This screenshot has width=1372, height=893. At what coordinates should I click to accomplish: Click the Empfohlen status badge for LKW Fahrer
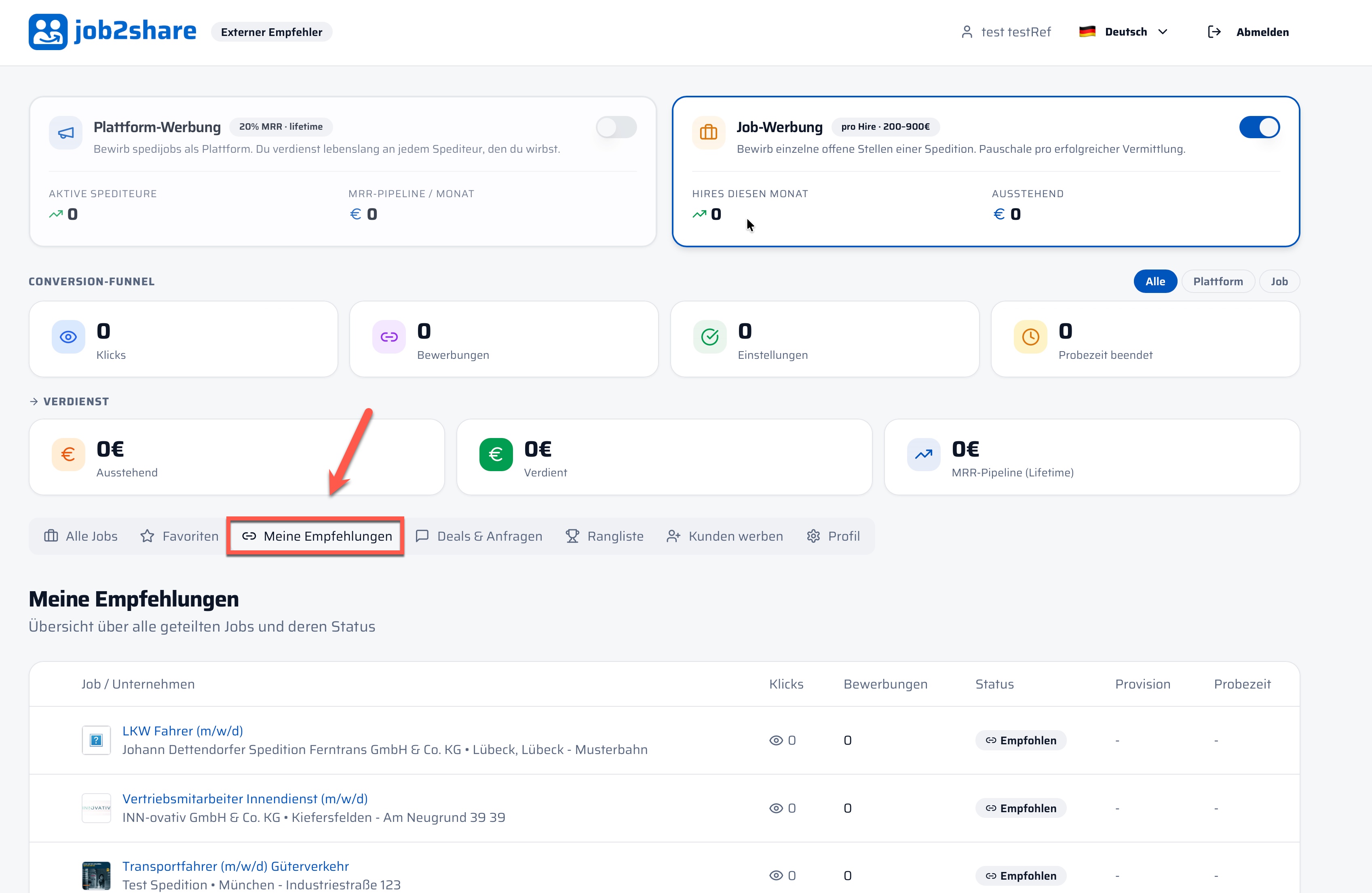coord(1021,740)
